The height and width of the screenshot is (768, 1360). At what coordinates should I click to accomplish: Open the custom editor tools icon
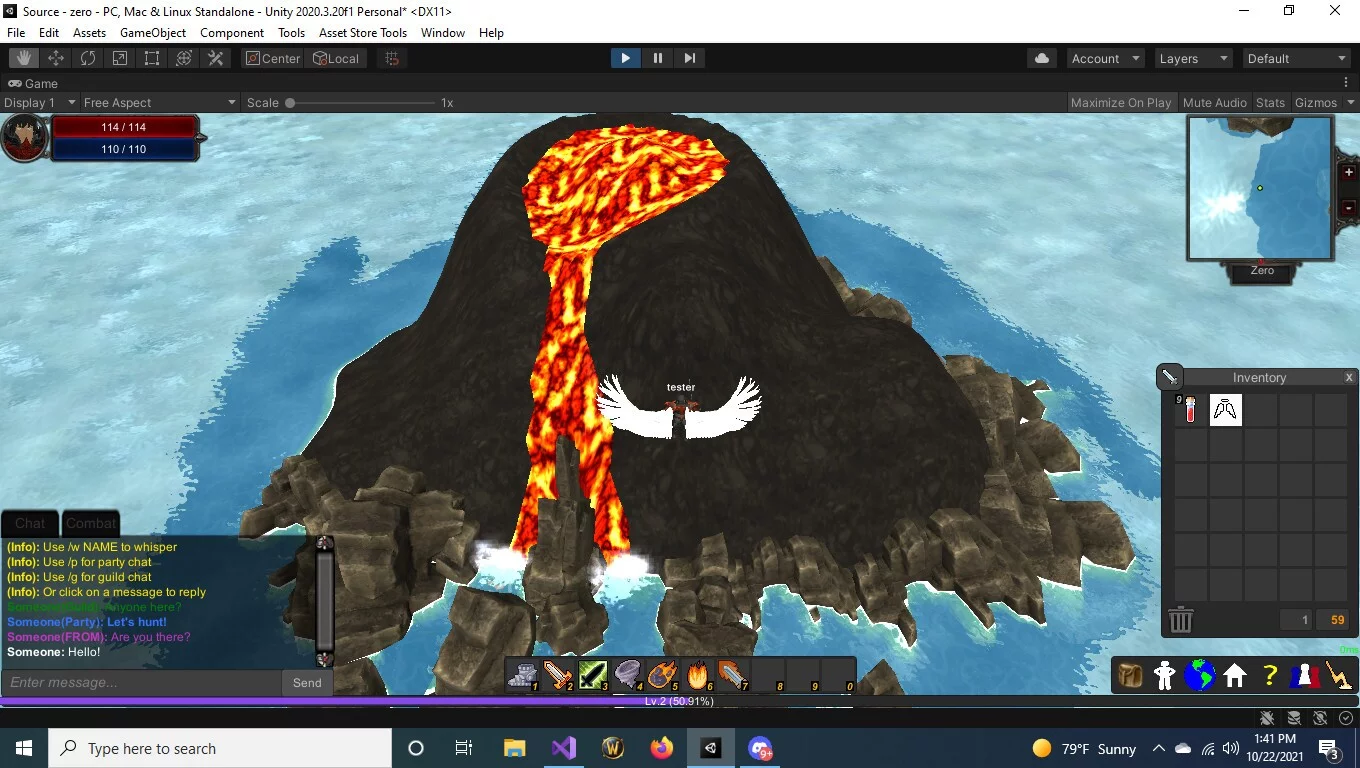(216, 58)
